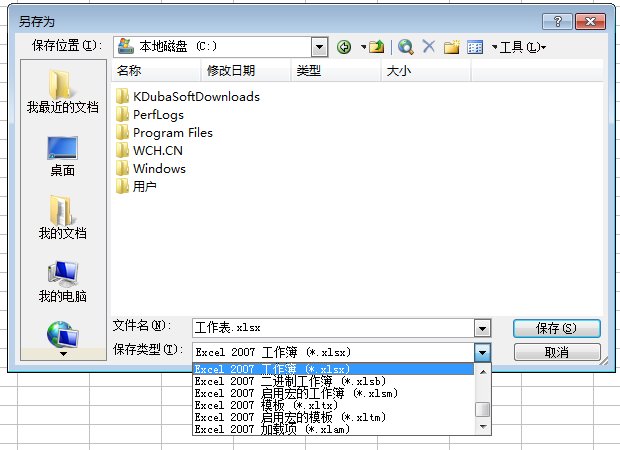Choose Excel 2007 模板 (*.xltx)
The image size is (620, 450).
click(x=333, y=405)
